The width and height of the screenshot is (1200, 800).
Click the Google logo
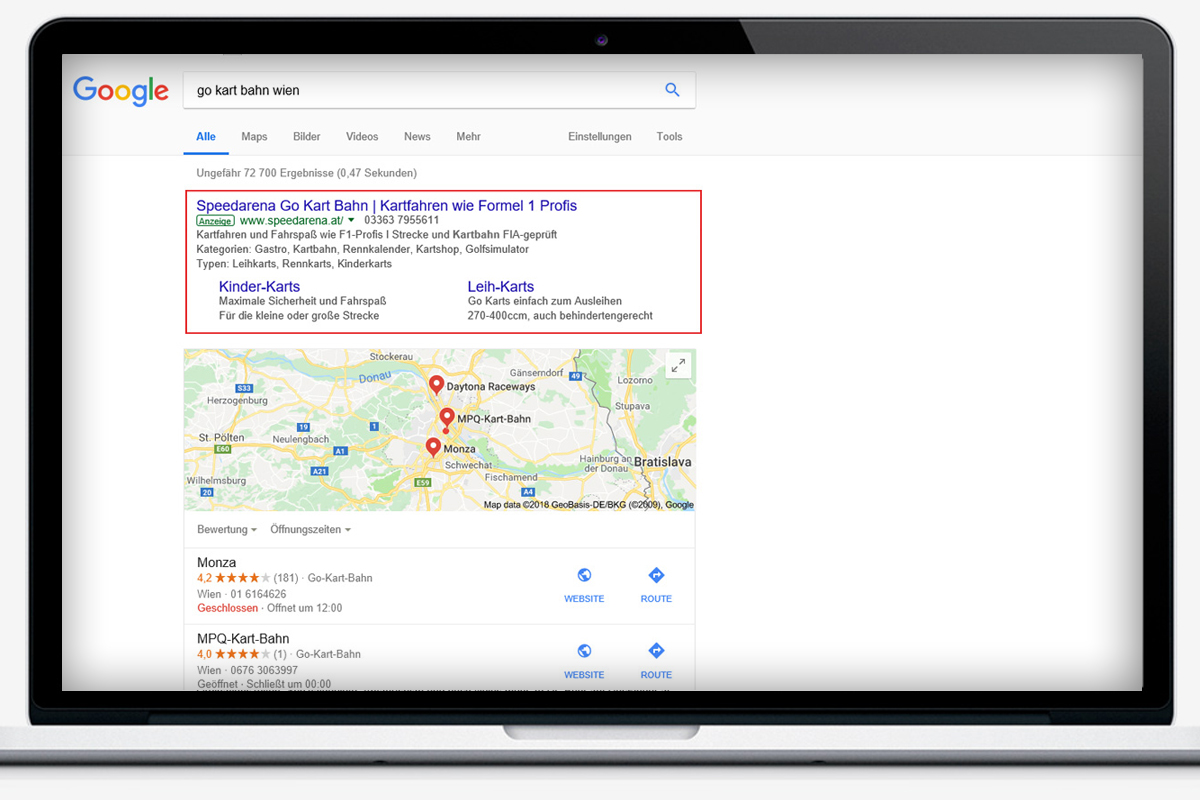point(121,91)
